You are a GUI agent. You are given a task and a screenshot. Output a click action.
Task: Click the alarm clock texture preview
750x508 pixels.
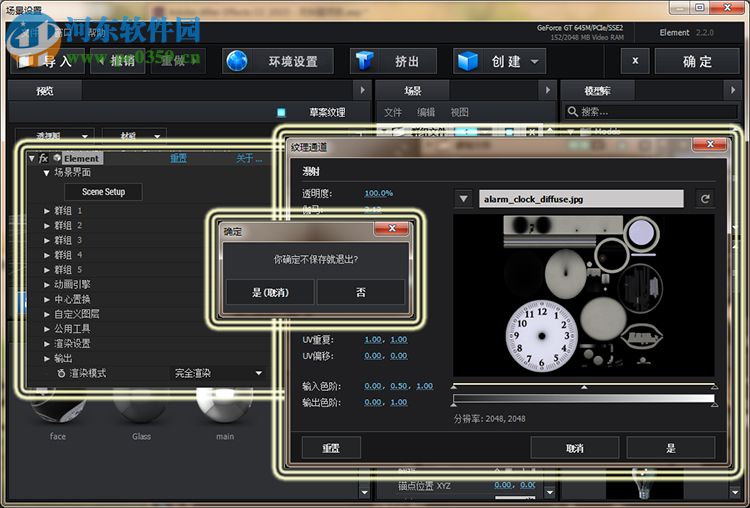584,295
